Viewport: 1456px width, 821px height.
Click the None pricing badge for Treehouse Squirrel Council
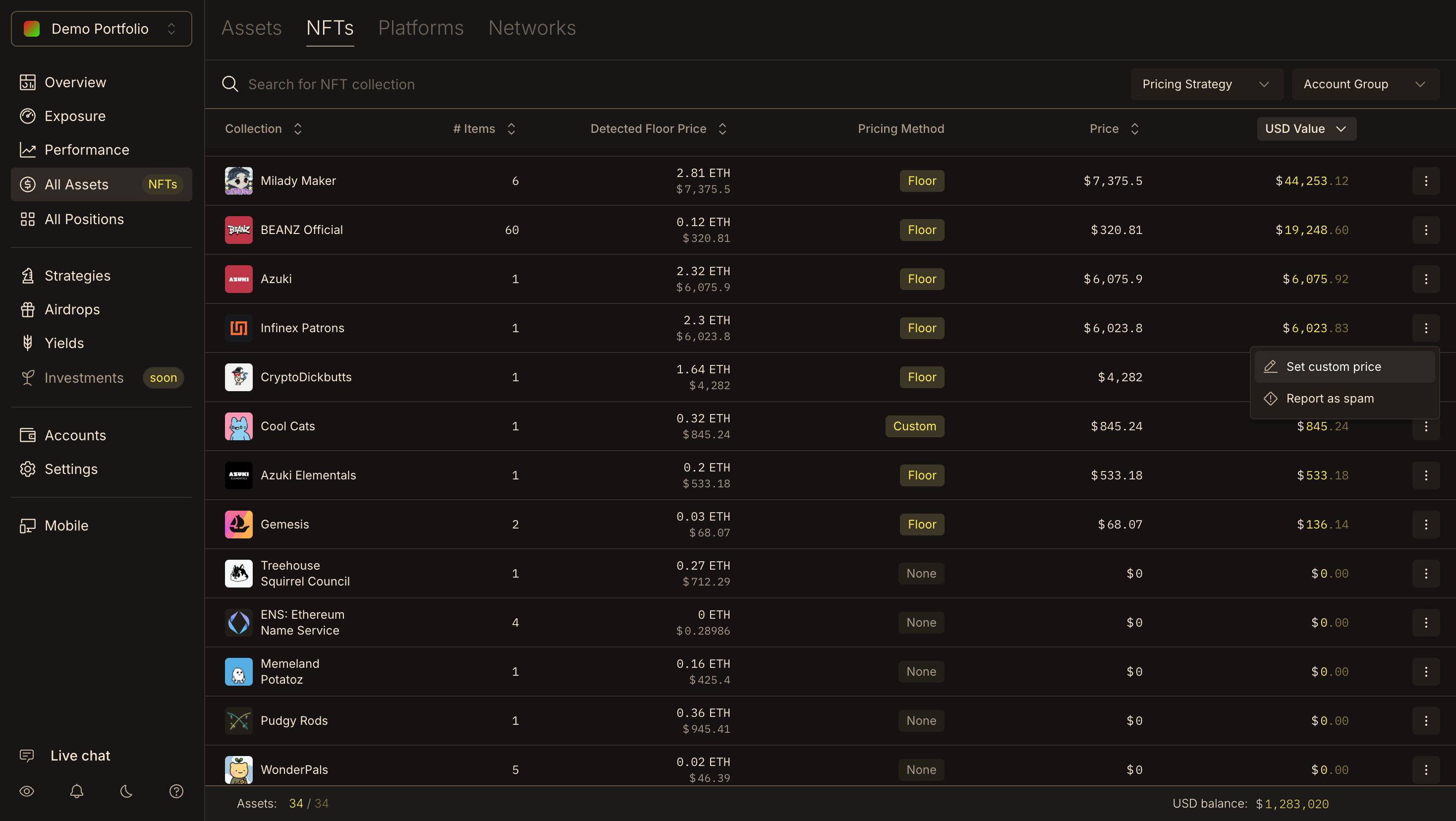coord(921,573)
